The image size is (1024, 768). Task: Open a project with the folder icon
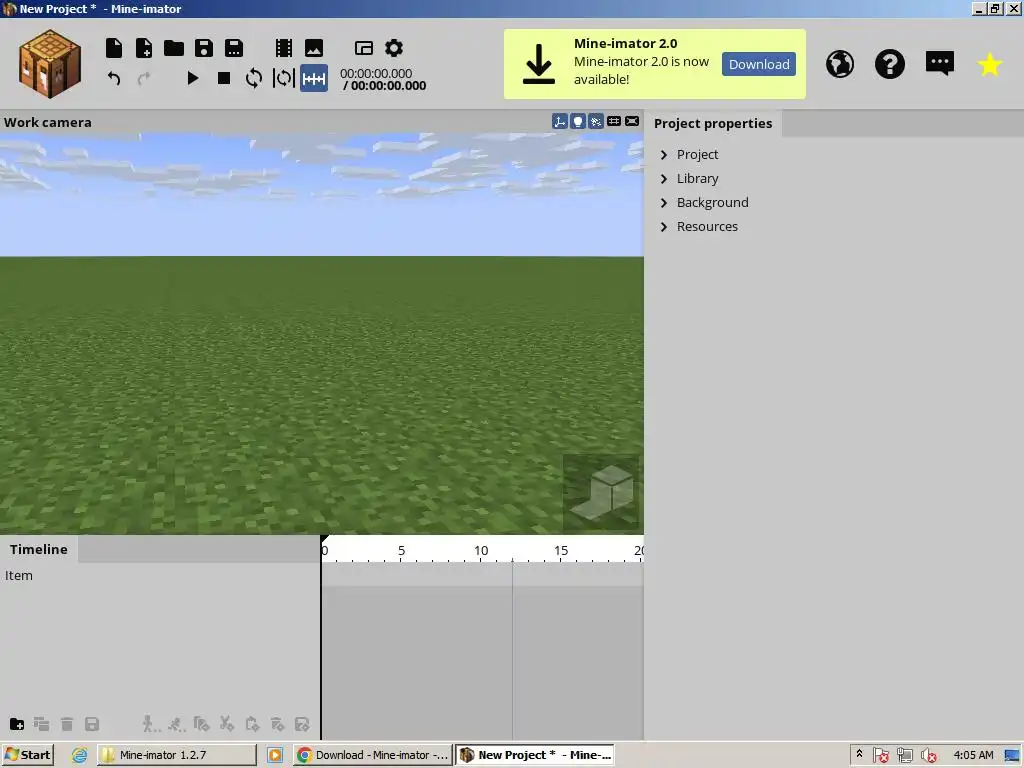point(174,48)
